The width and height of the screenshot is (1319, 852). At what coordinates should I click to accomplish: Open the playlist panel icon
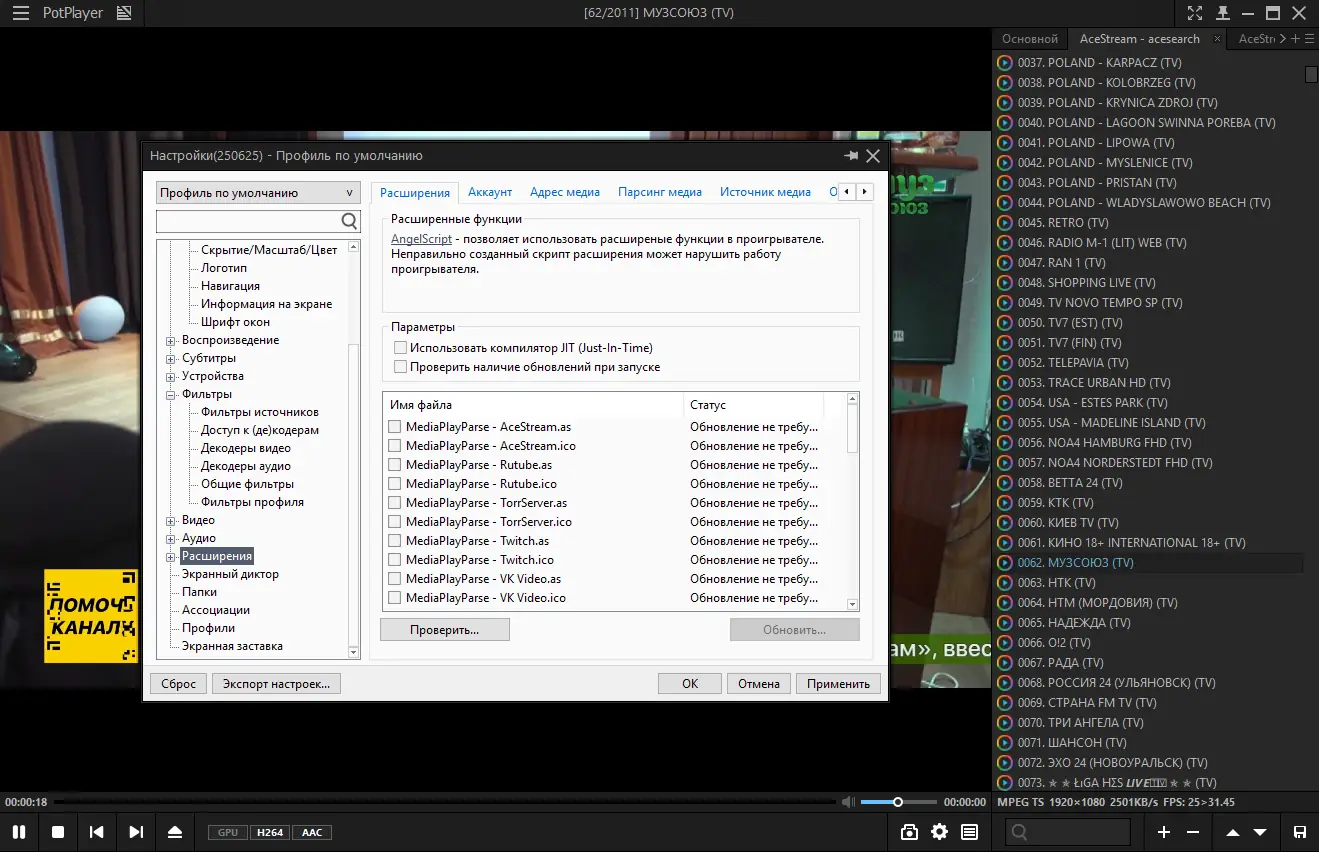(x=968, y=831)
